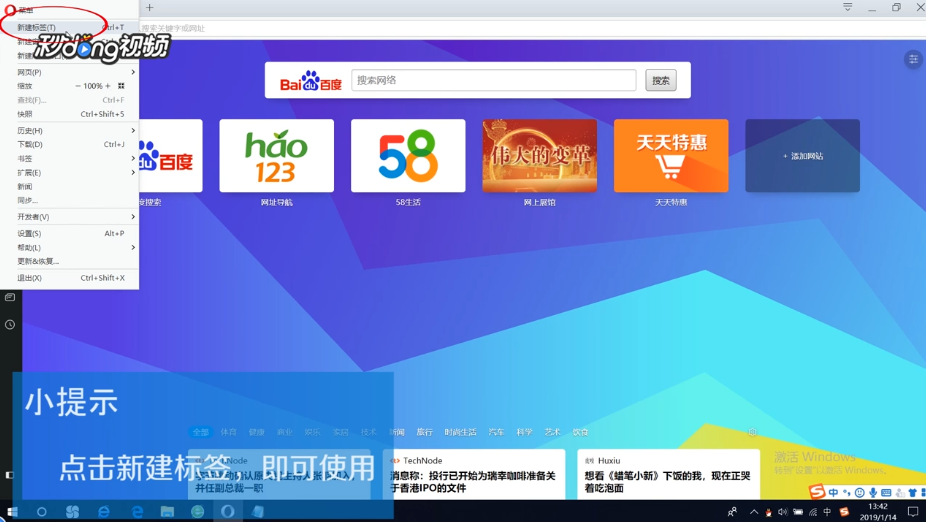Select 新建标签(T) menu item
Viewport: 926px width, 522px height.
click(x=70, y=27)
